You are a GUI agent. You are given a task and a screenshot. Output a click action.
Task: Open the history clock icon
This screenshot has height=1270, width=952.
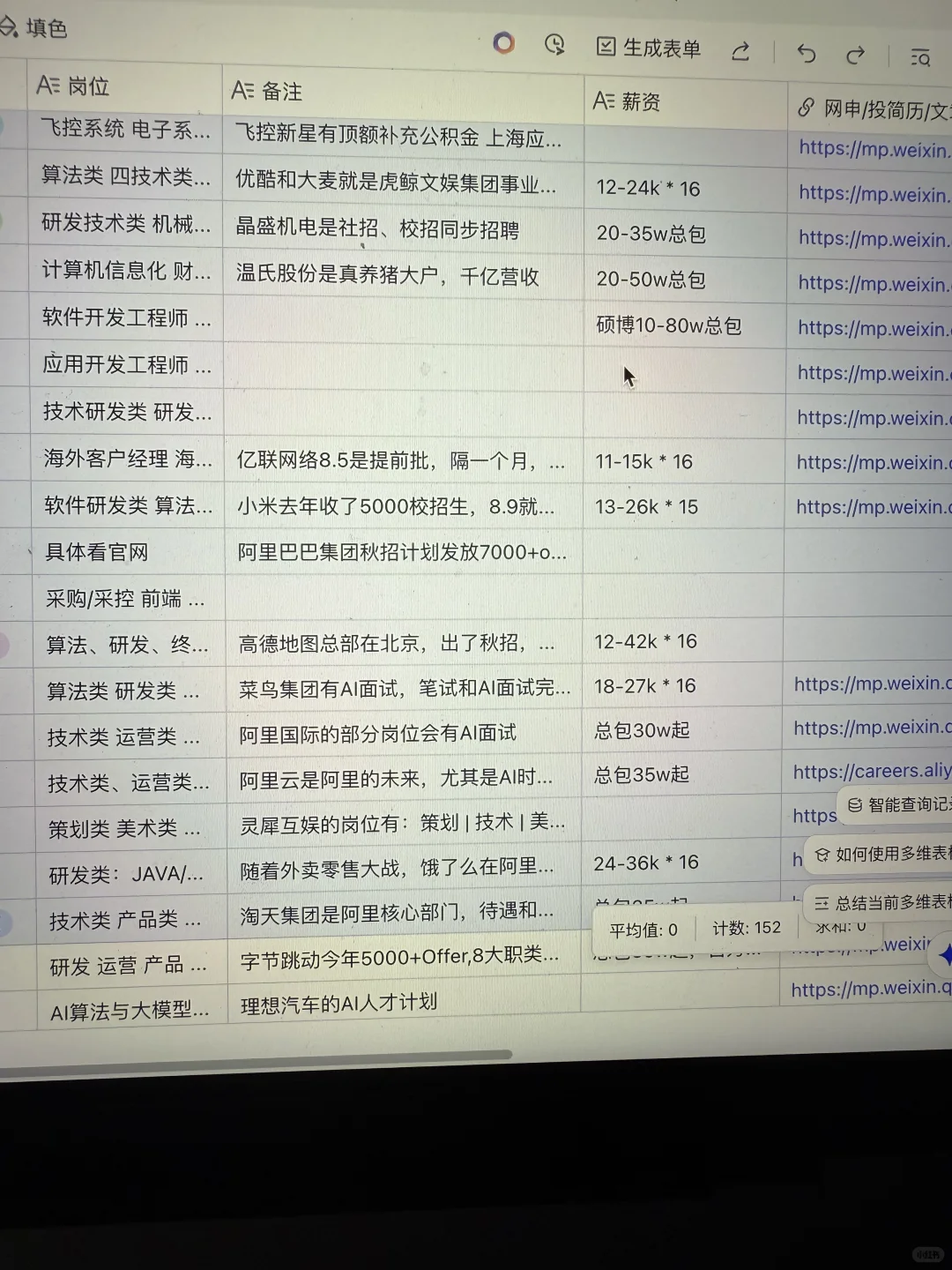[554, 44]
